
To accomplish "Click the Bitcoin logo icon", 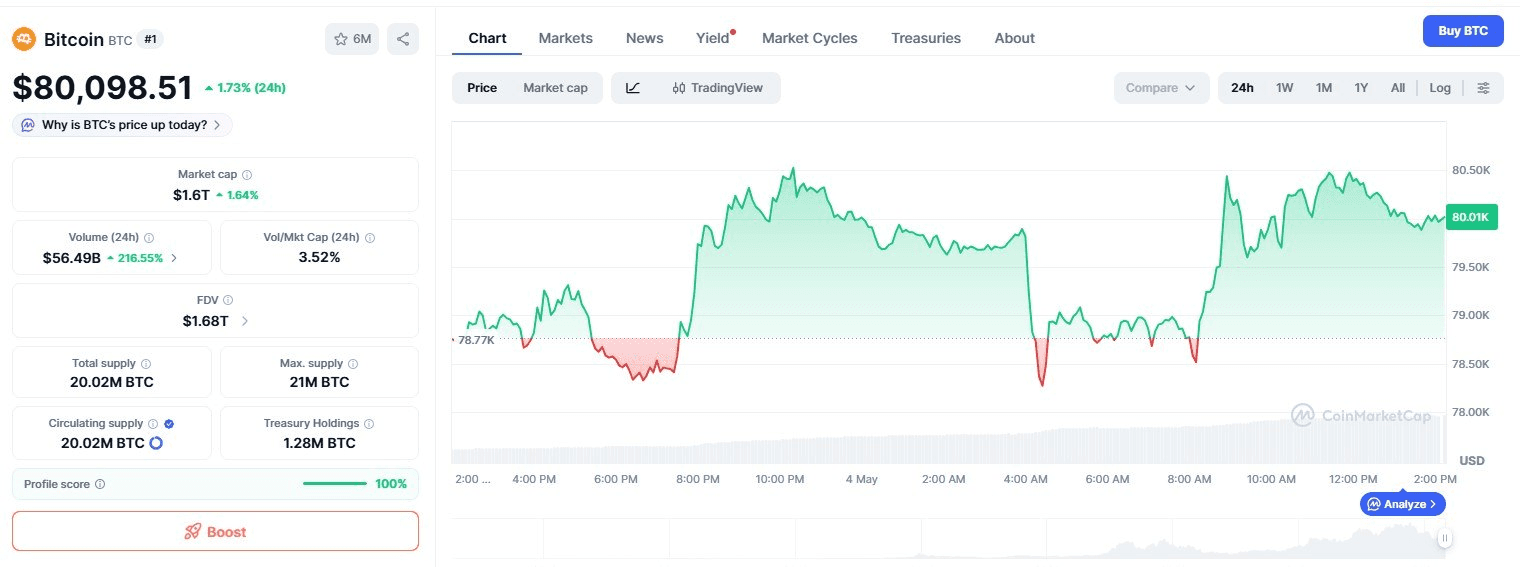I will [24, 39].
